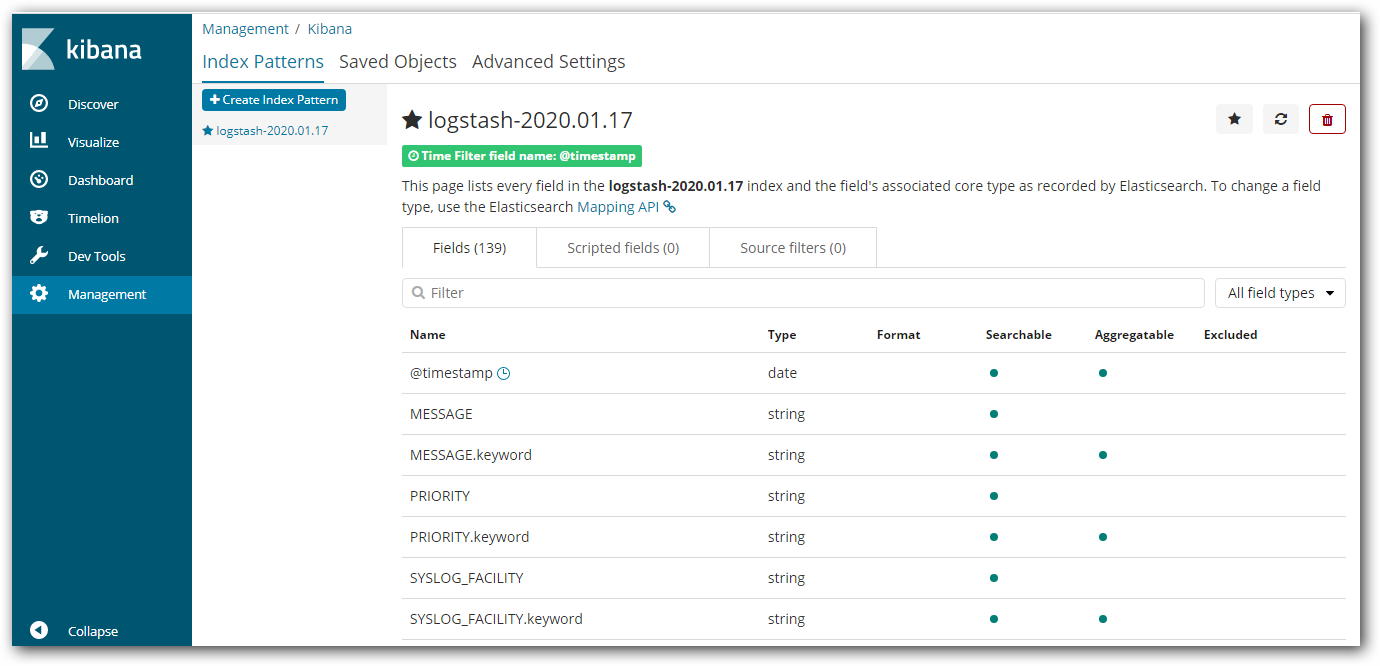This screenshot has height=666, width=1380.
Task: Click the SYSLOG_FACILITY.keyword field name
Action: [x=496, y=619]
